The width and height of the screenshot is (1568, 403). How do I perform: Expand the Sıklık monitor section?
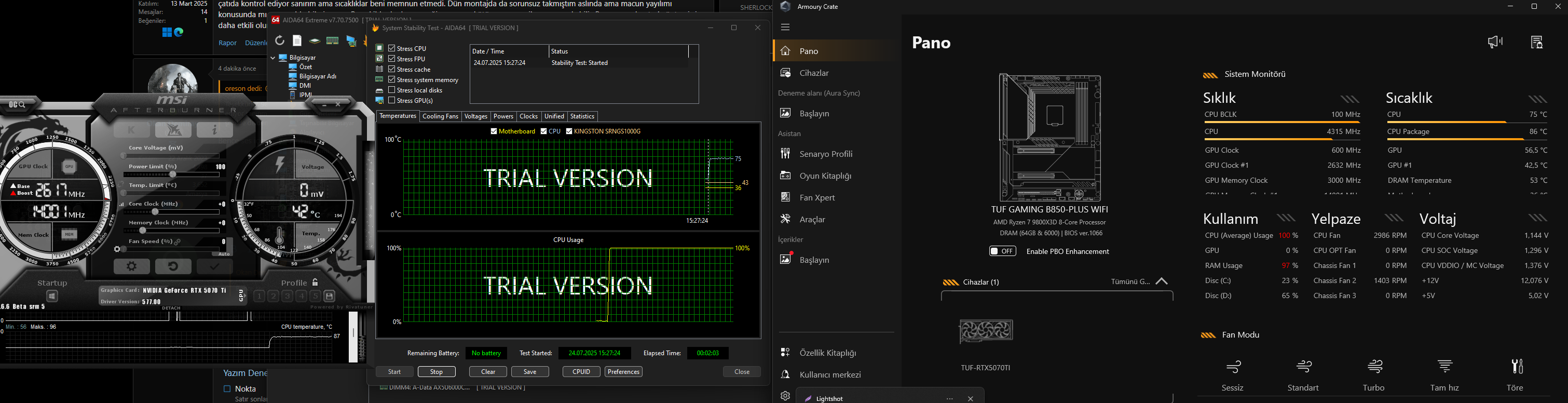[1350, 99]
